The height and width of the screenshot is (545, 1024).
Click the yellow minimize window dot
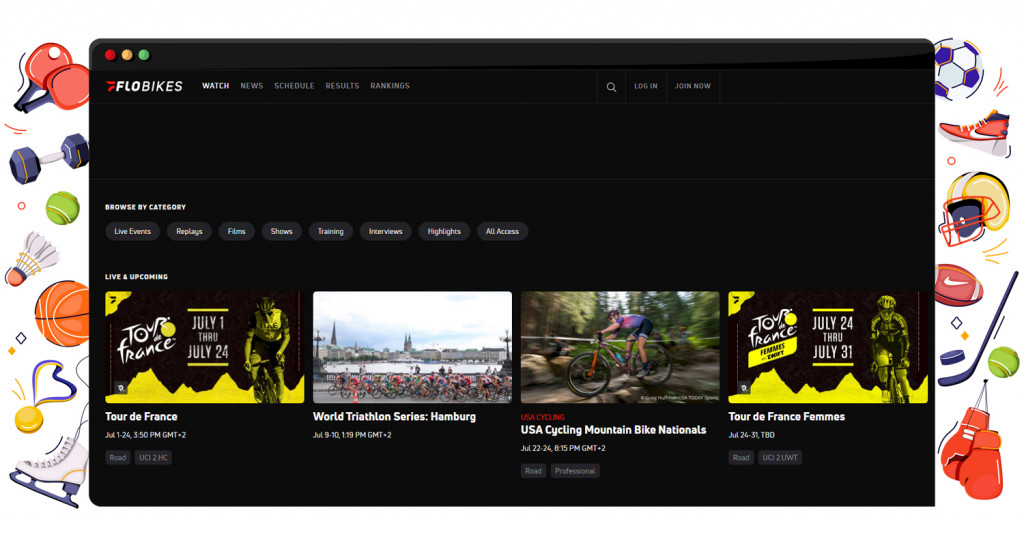point(127,55)
